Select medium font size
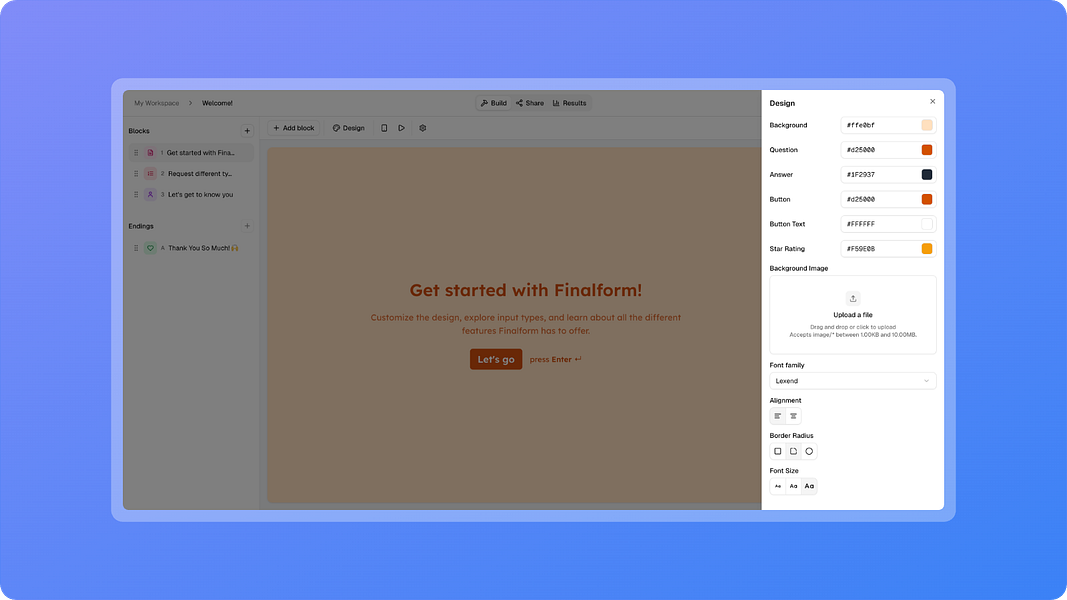The width and height of the screenshot is (1067, 600). click(x=793, y=486)
